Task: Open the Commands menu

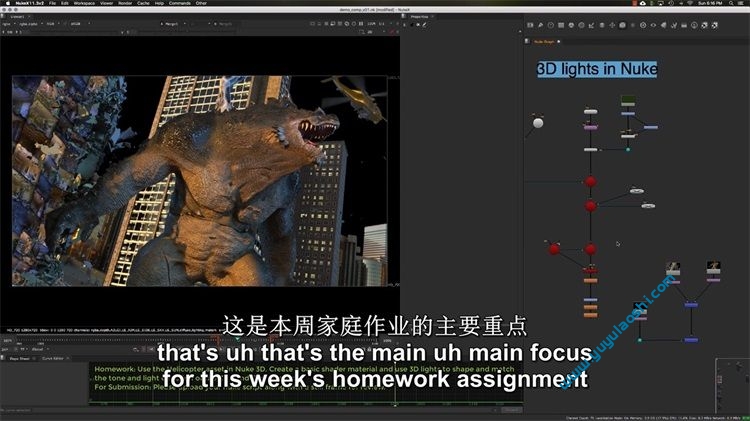Action: pyautogui.click(x=179, y=3)
